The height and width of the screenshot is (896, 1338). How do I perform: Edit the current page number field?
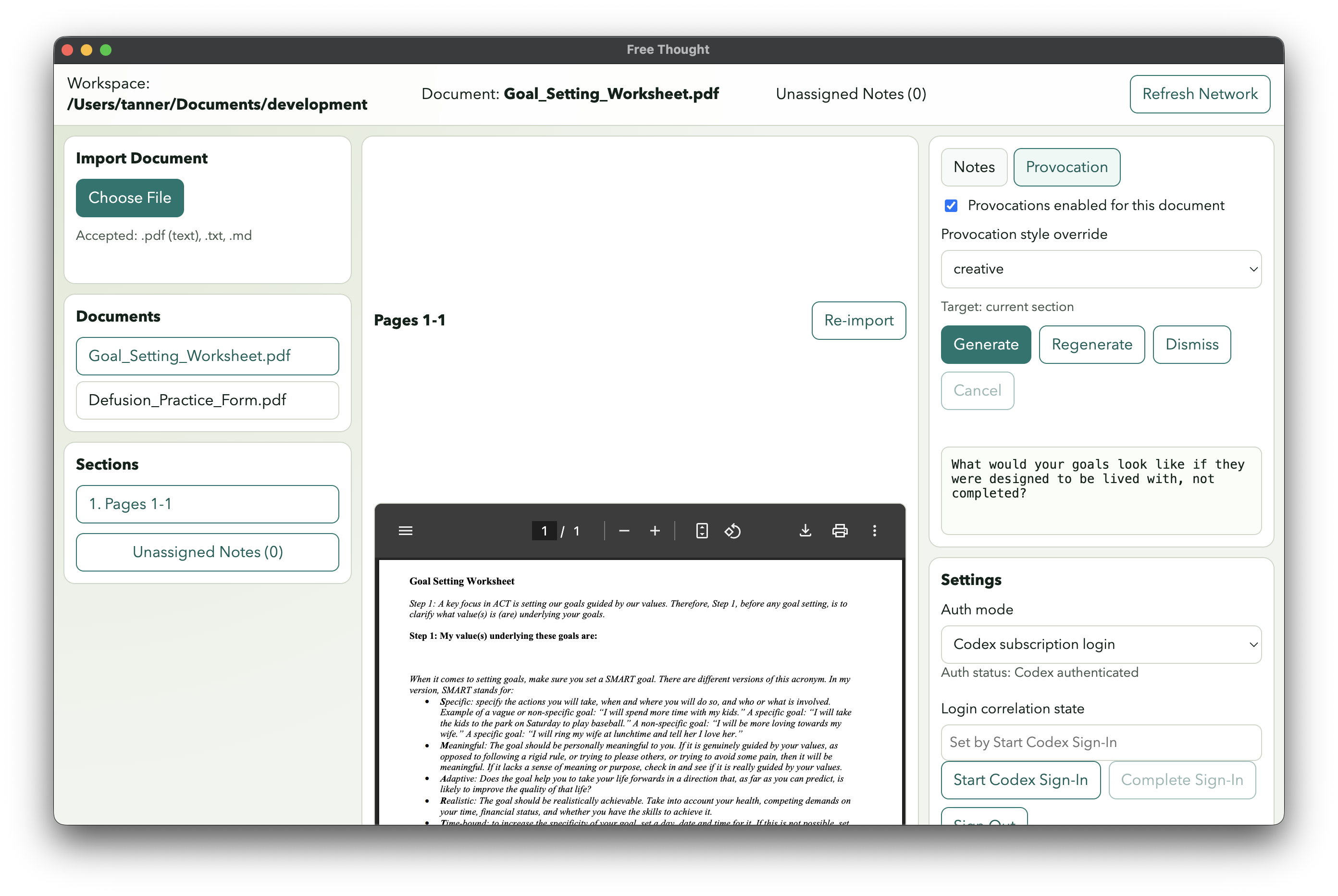click(544, 530)
